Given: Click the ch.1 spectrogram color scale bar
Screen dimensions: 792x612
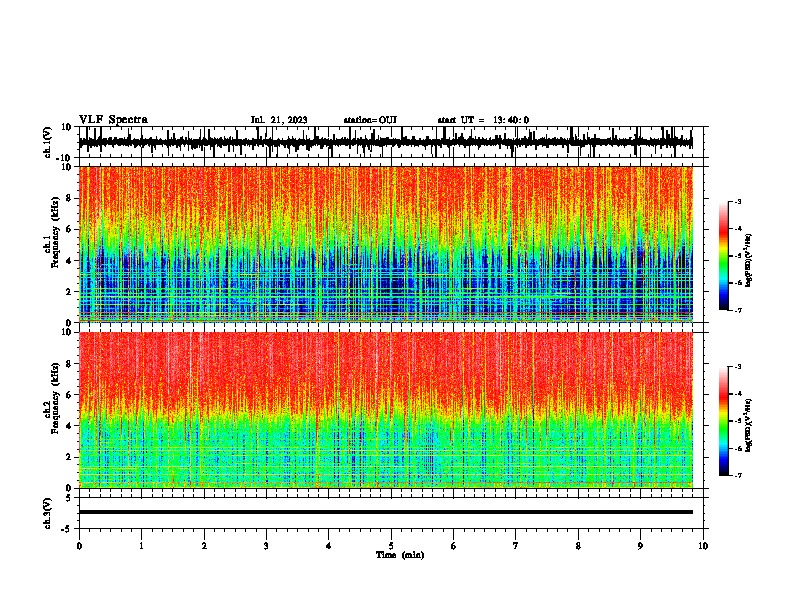Looking at the screenshot, I should pyautogui.click(x=724, y=256).
